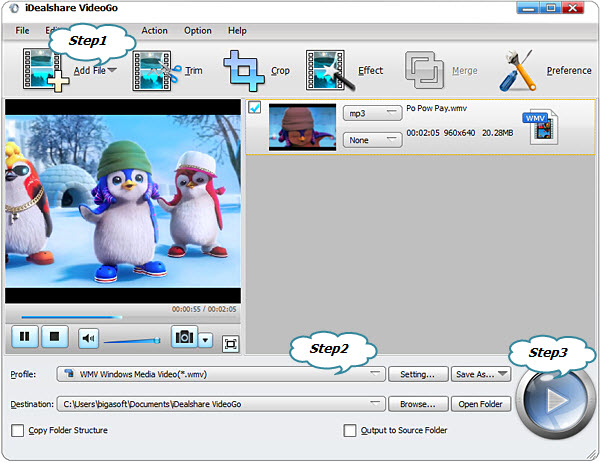Open the Effect magic wand icon
The width and height of the screenshot is (600, 463).
click(330, 70)
